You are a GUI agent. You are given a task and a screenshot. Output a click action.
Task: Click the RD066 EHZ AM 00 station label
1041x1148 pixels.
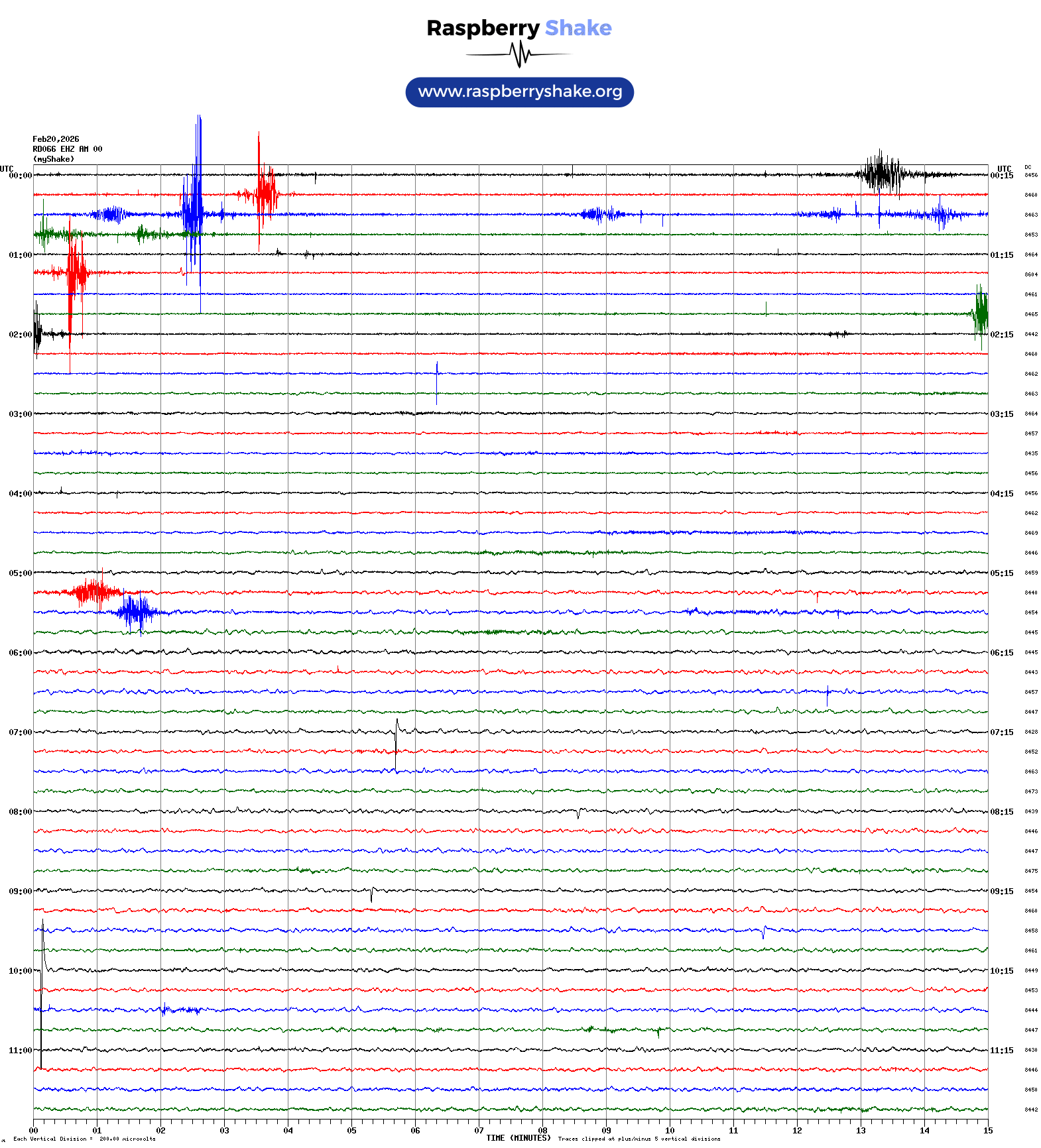[x=67, y=149]
